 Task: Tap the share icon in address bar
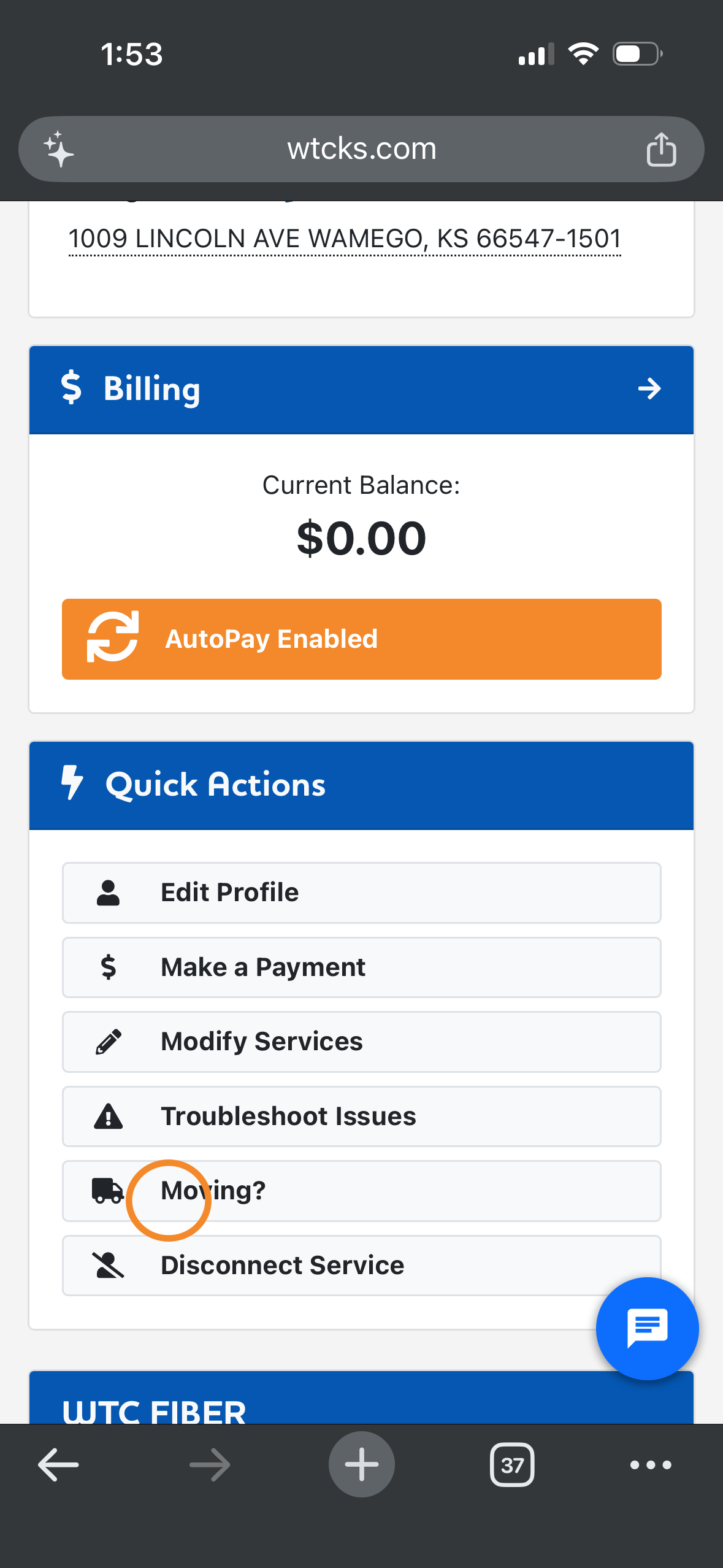click(x=661, y=149)
